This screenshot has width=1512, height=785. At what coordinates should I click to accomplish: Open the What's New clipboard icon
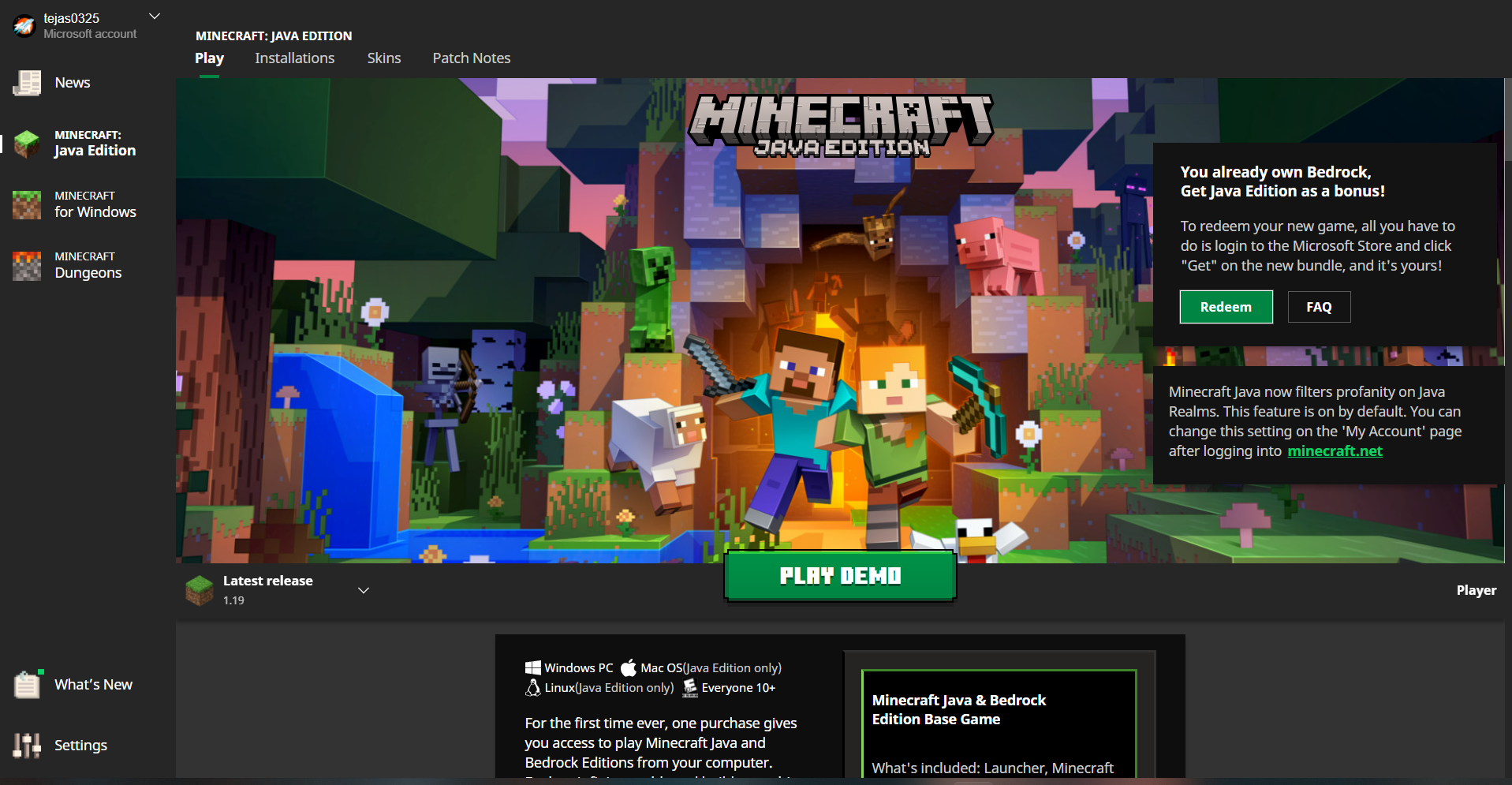[x=27, y=684]
